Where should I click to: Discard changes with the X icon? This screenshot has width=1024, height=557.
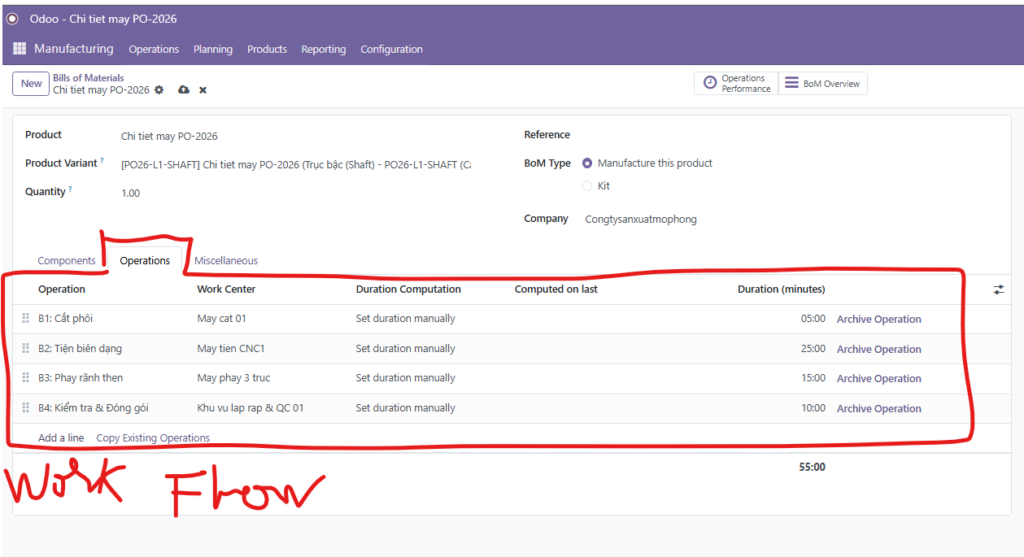203,90
